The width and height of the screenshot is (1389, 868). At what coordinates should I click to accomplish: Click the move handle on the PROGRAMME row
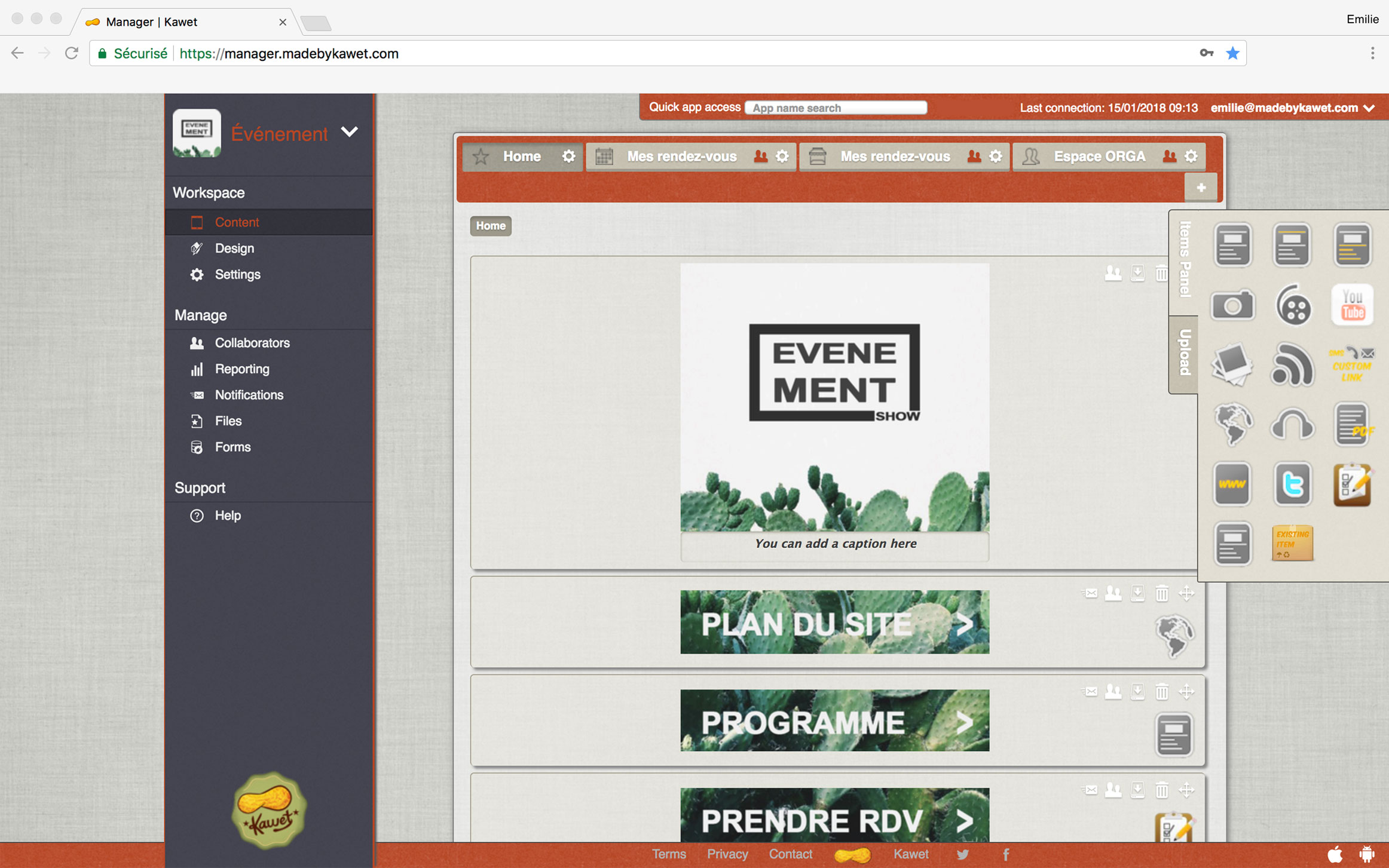click(x=1186, y=692)
